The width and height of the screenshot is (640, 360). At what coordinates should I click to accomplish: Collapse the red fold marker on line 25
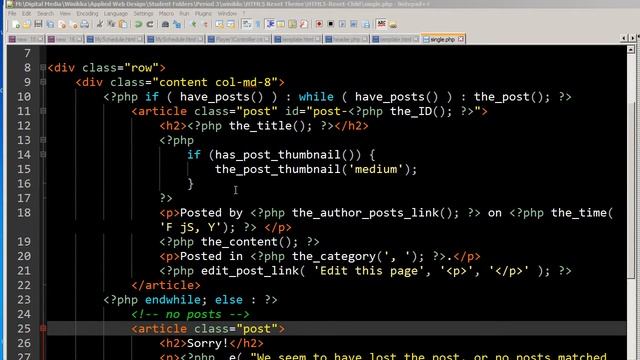[x=43, y=329]
